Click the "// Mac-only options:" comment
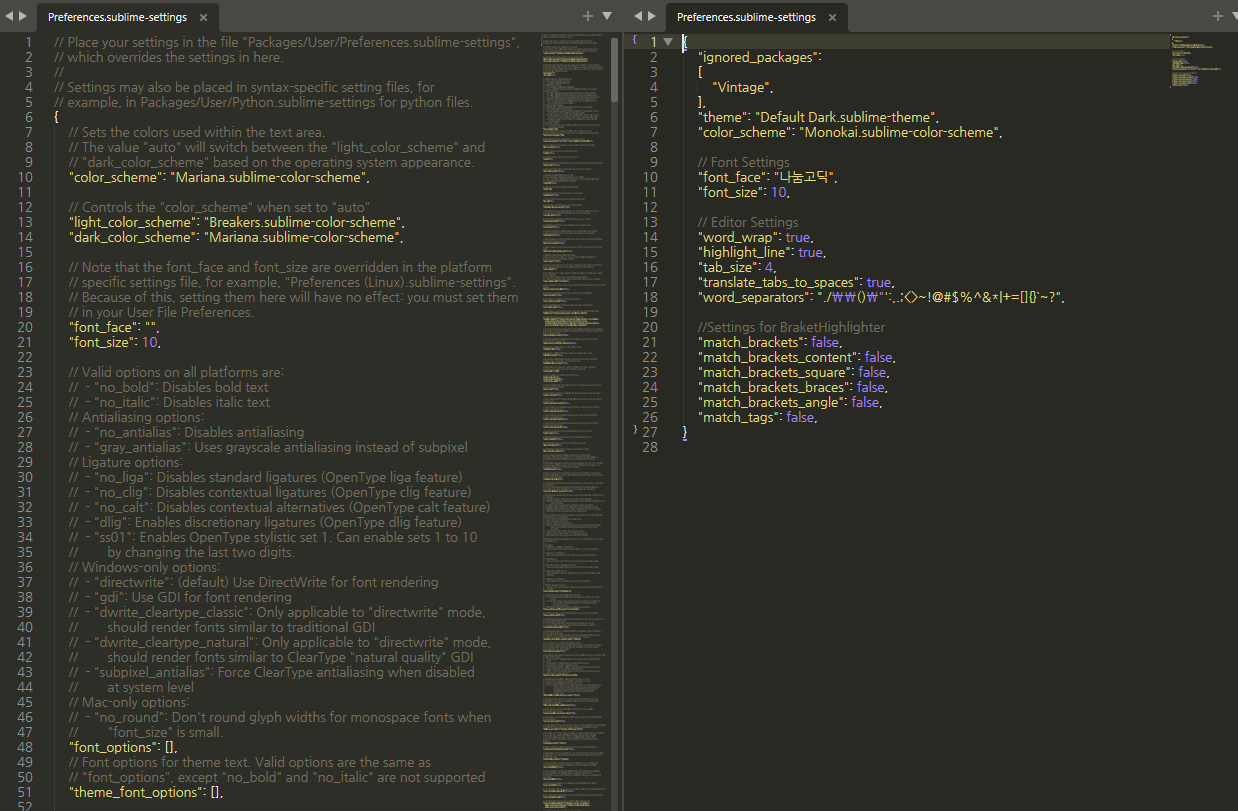 click(x=130, y=702)
